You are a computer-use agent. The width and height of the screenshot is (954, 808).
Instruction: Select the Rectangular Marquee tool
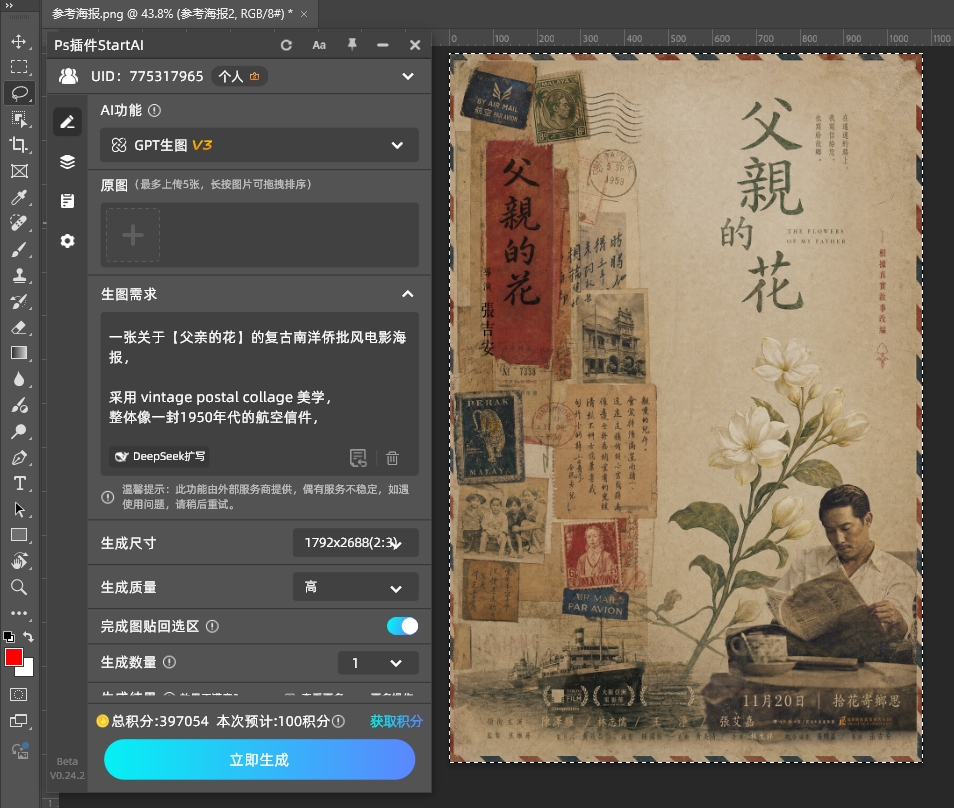click(19, 66)
